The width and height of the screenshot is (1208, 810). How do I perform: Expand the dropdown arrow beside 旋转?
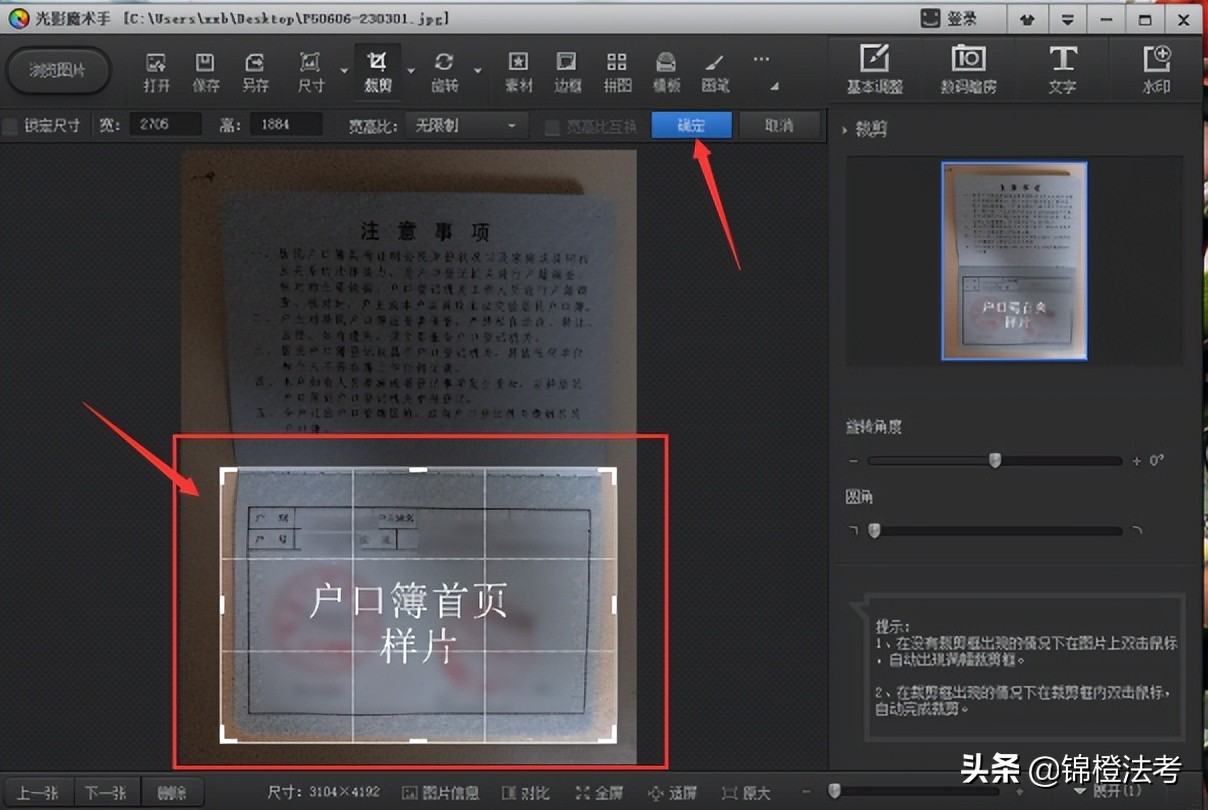pyautogui.click(x=477, y=69)
